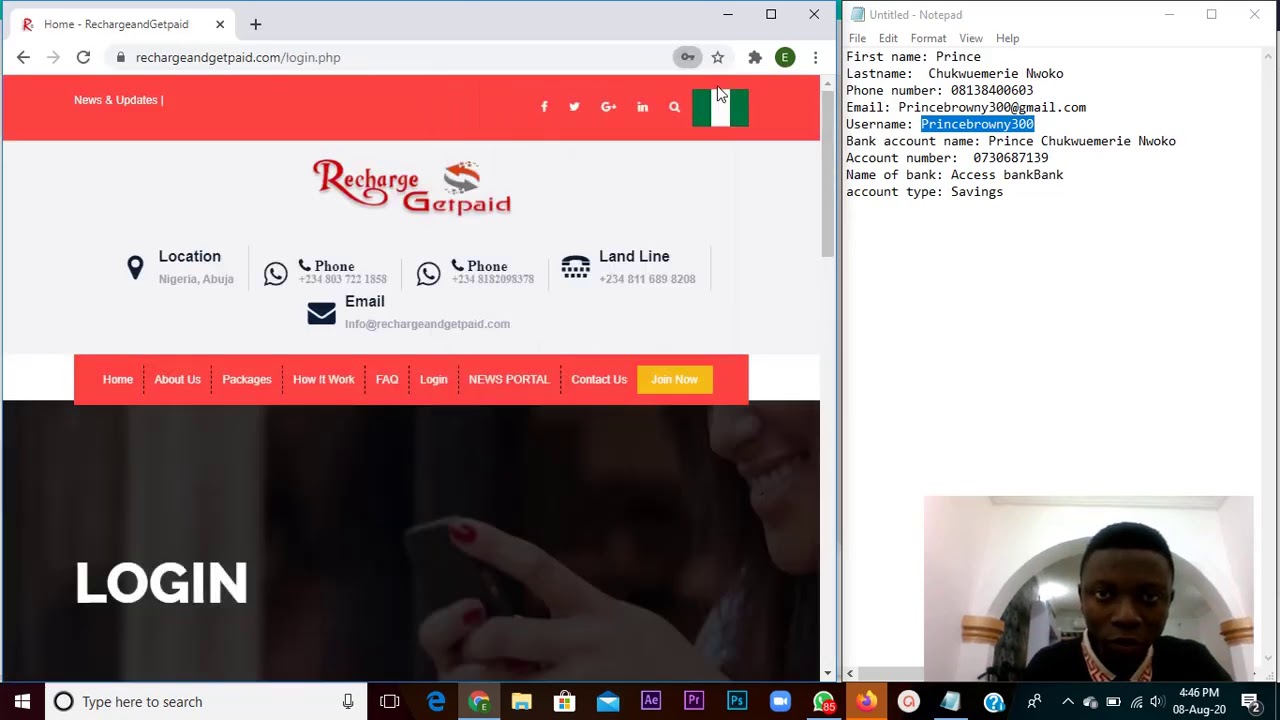The image size is (1280, 720).
Task: Open the Mail app on the taskbar
Action: [x=608, y=701]
